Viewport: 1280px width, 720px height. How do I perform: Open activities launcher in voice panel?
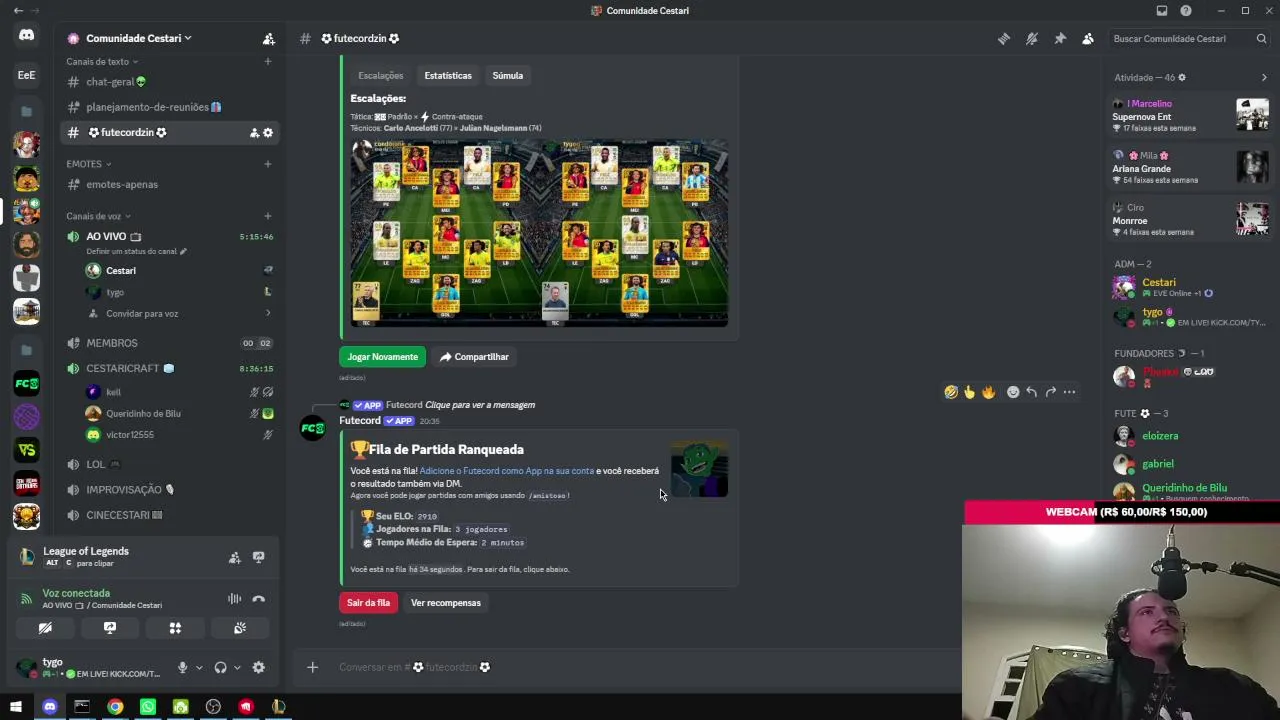pyautogui.click(x=175, y=628)
